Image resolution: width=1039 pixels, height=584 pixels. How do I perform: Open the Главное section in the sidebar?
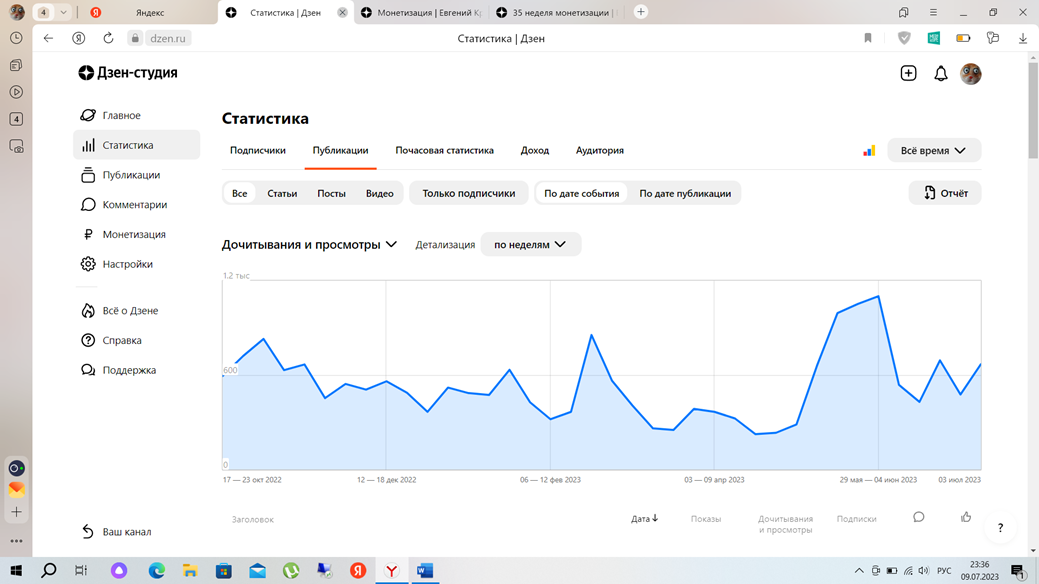click(x=120, y=114)
